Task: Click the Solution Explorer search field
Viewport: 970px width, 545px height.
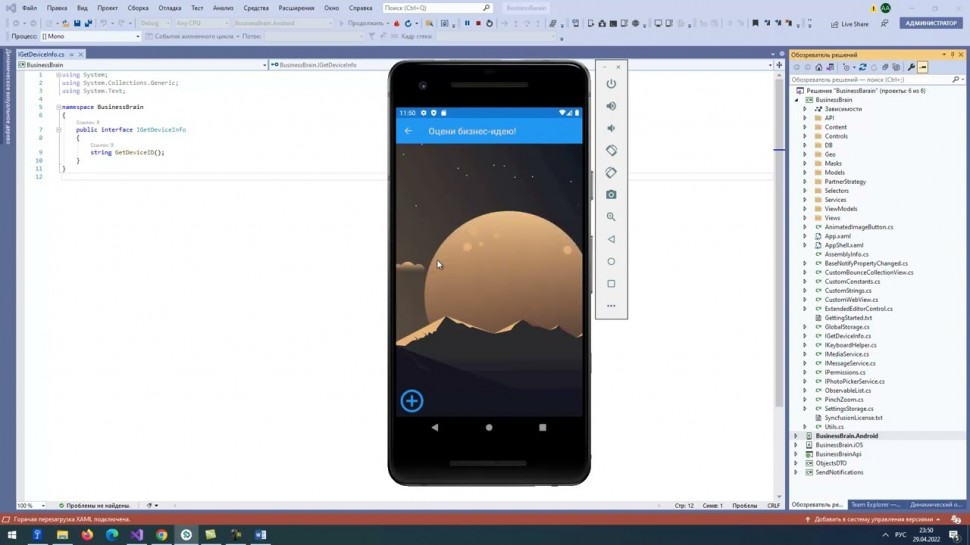Action: coord(870,79)
